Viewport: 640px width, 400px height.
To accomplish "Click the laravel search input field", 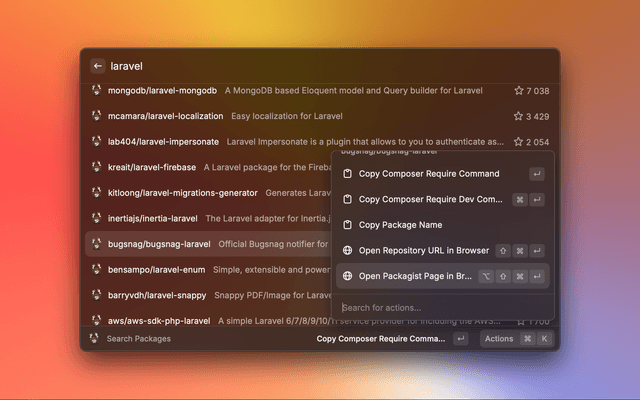I will (300, 66).
